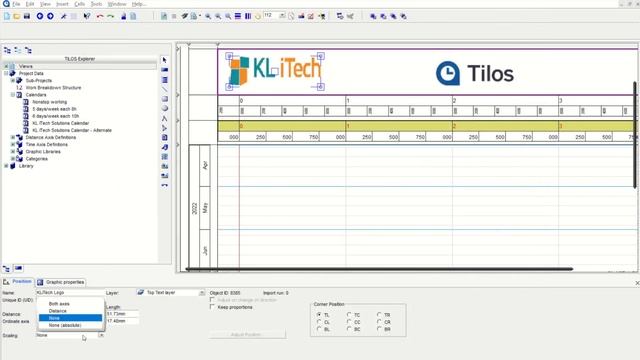This screenshot has height=360, width=640.
Task: Expand the Sub-Projects tree node
Action: point(13,80)
